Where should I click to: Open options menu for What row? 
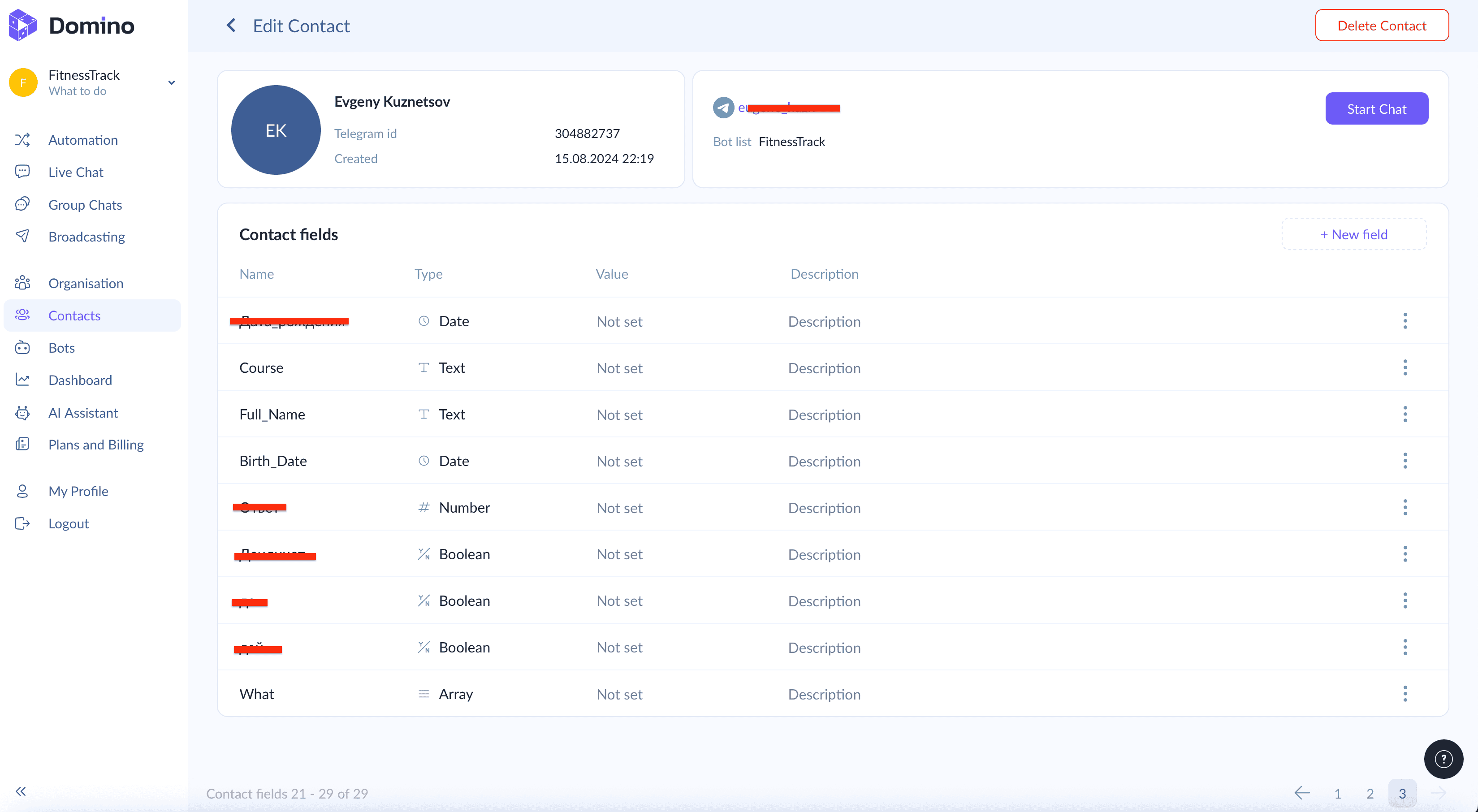pyautogui.click(x=1405, y=694)
